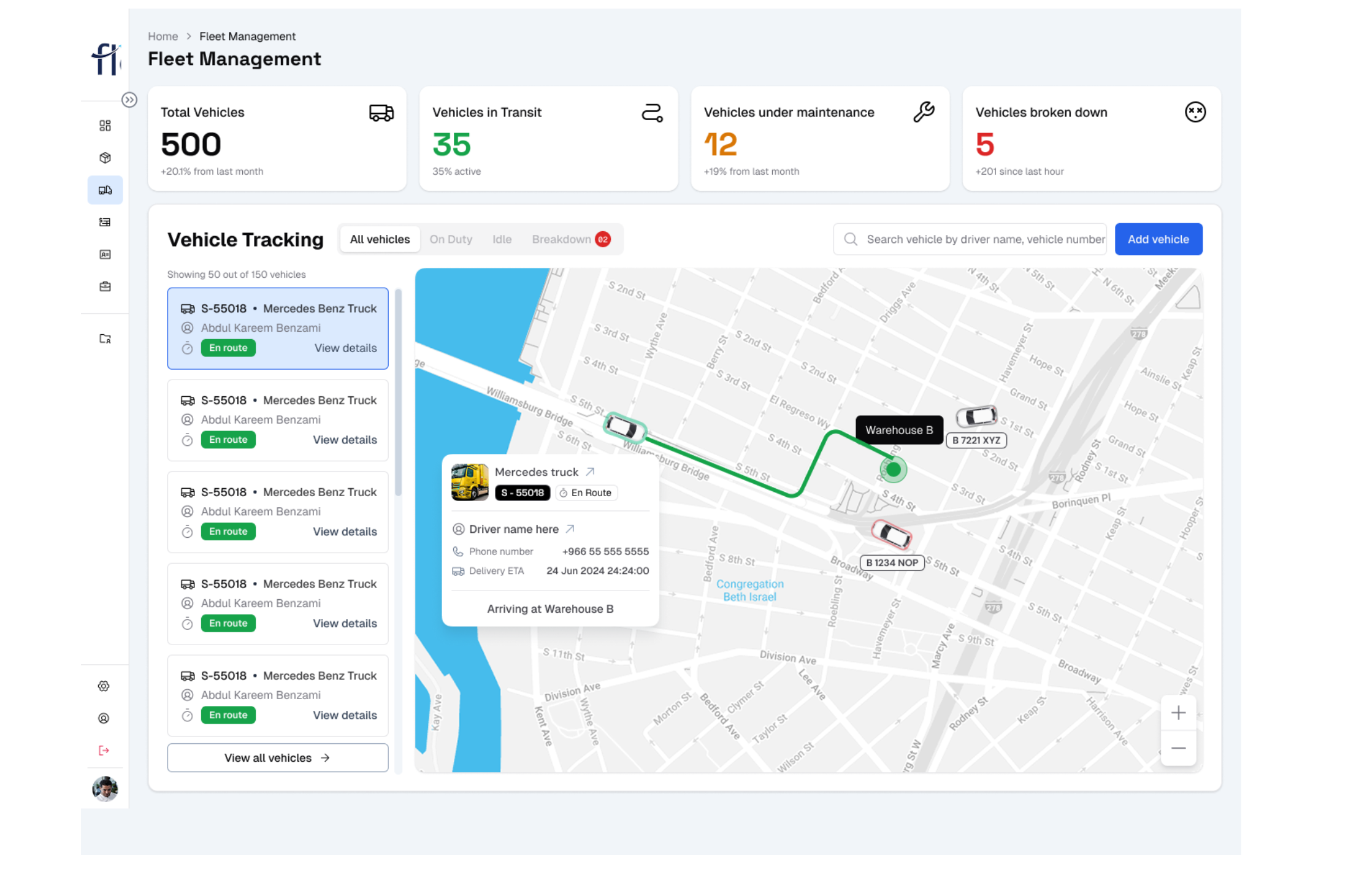Image resolution: width=1367 pixels, height=896 pixels.
Task: Click the tracked car marker on Williamsburg Bridge
Action: (624, 427)
